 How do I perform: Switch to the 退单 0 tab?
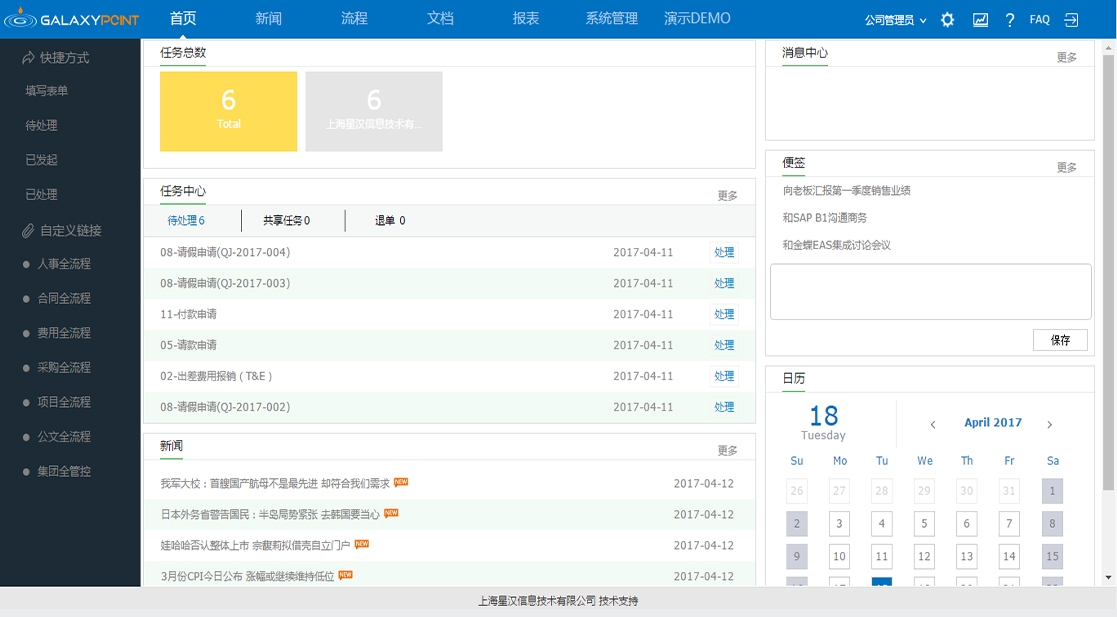390,220
